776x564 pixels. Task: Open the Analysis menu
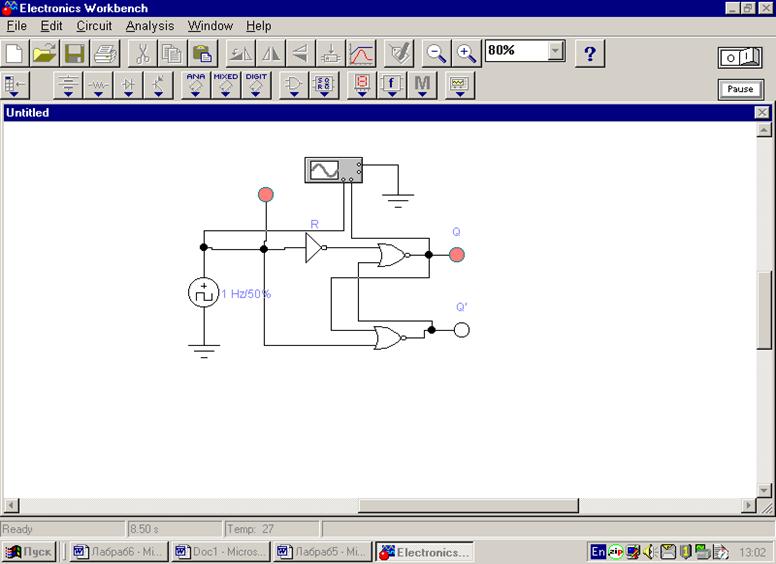[x=149, y=26]
